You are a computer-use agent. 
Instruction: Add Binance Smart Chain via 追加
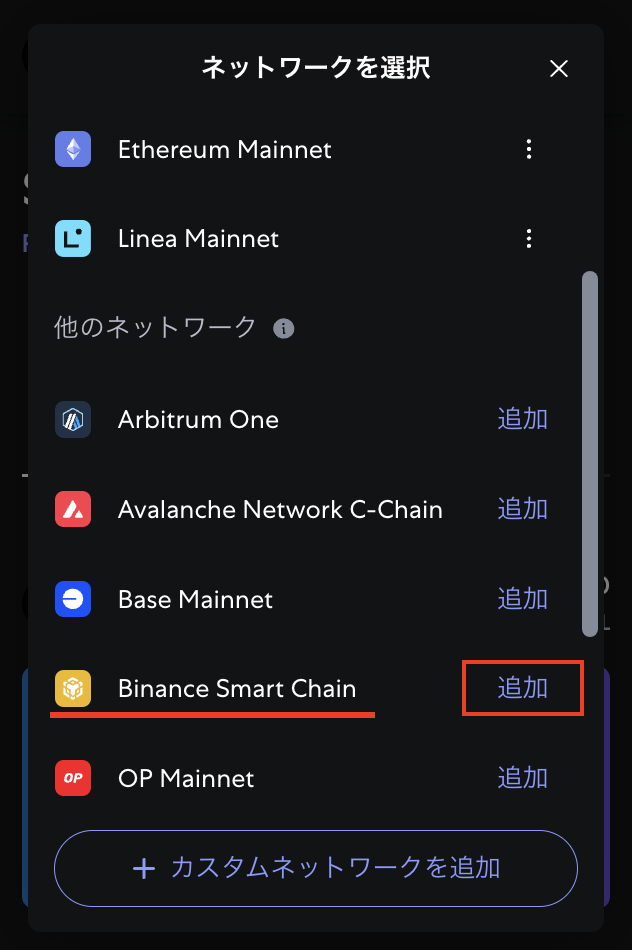pyautogui.click(x=522, y=688)
